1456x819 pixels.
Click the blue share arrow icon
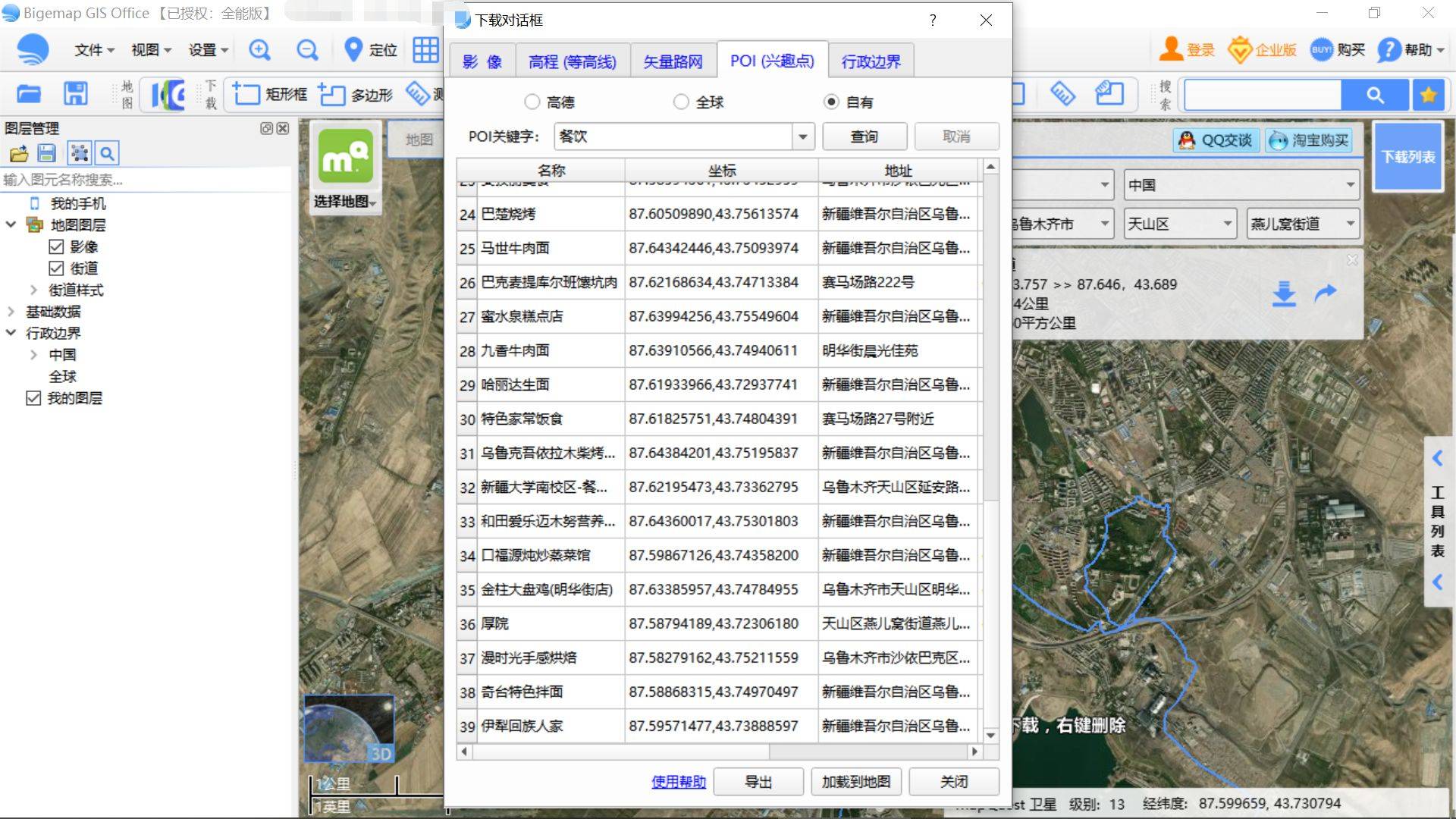click(1325, 293)
